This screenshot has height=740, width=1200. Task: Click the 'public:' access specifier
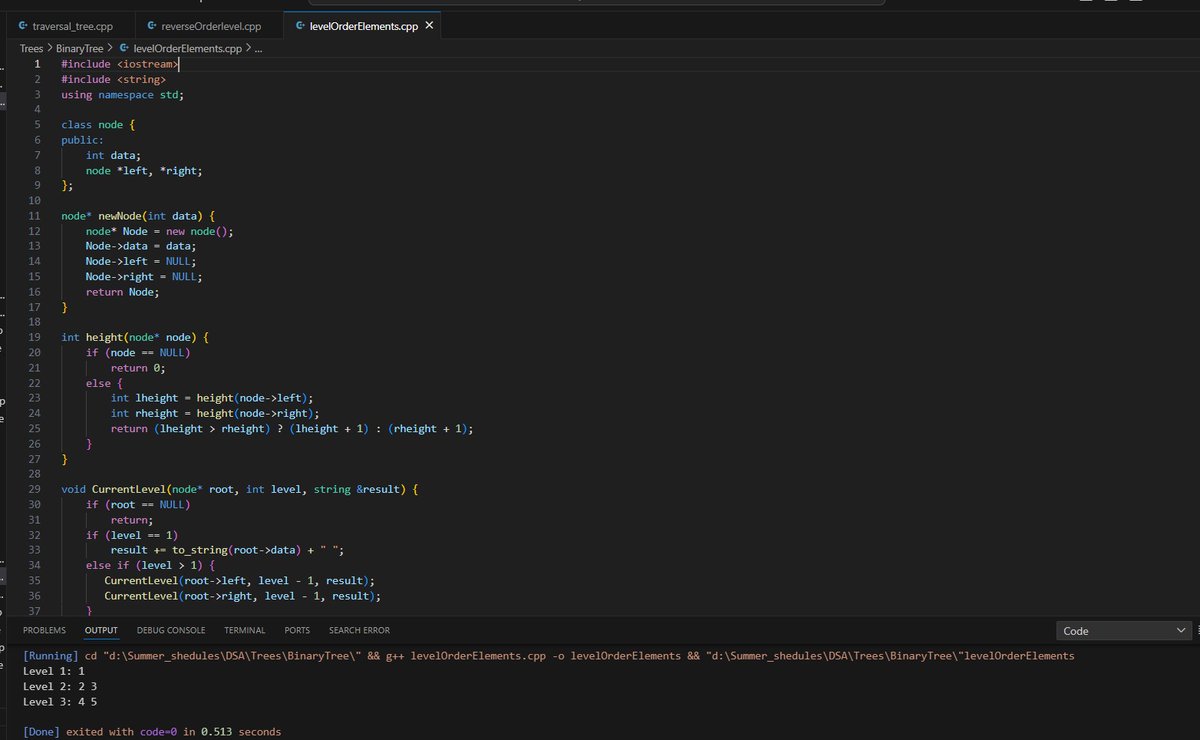(82, 140)
